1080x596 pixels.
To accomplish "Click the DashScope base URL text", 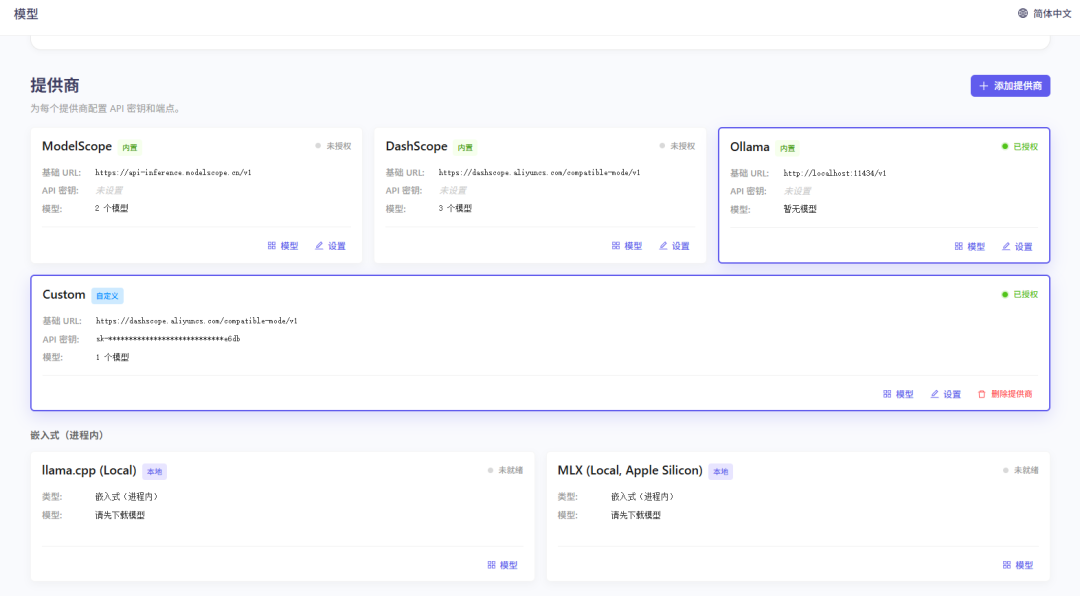I will [x=539, y=173].
